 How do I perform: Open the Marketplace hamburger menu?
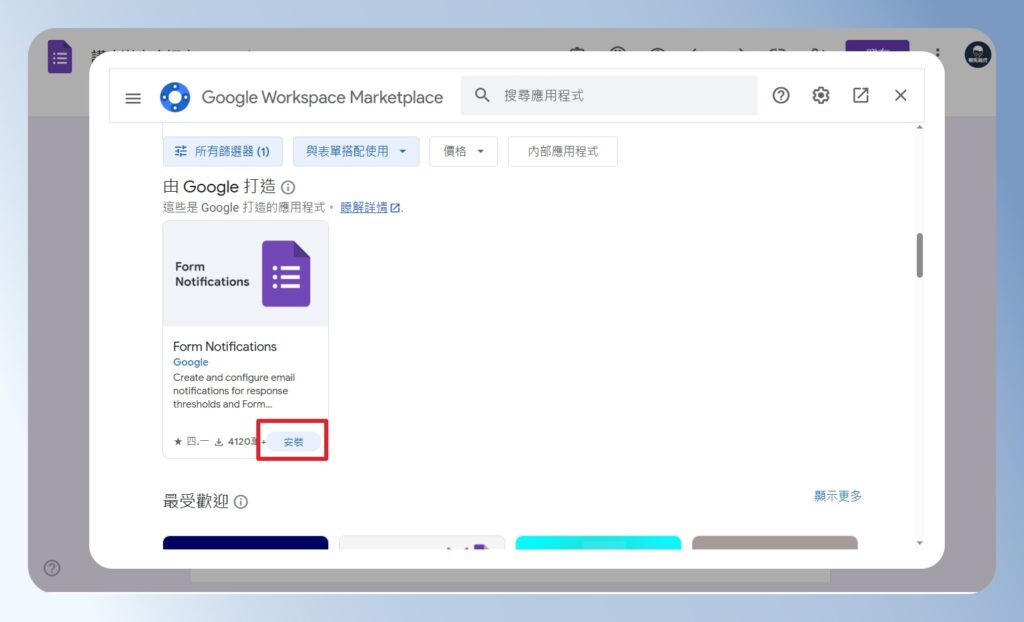pyautogui.click(x=133, y=98)
